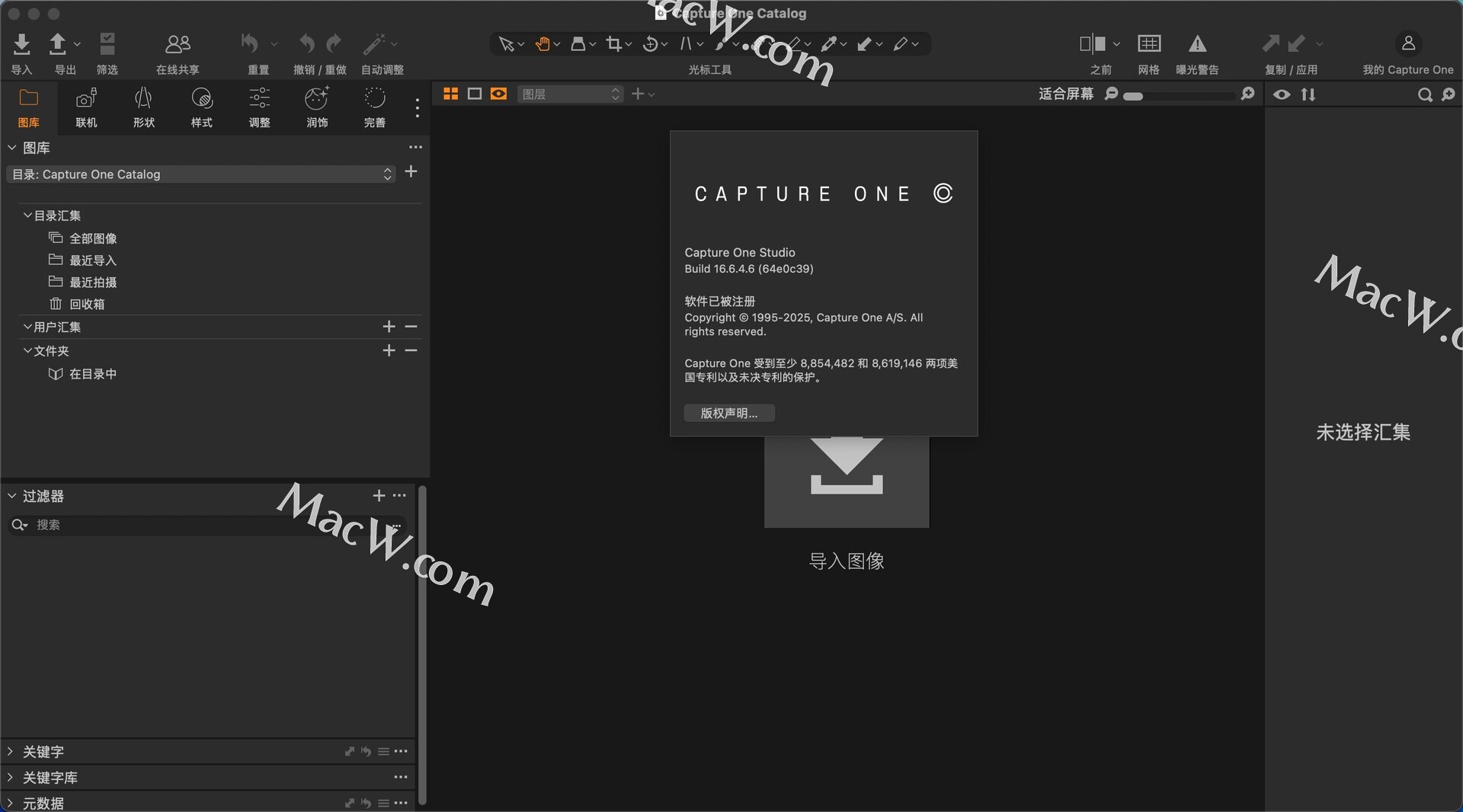
Task: Select the Loupe cursor tool
Action: [578, 44]
